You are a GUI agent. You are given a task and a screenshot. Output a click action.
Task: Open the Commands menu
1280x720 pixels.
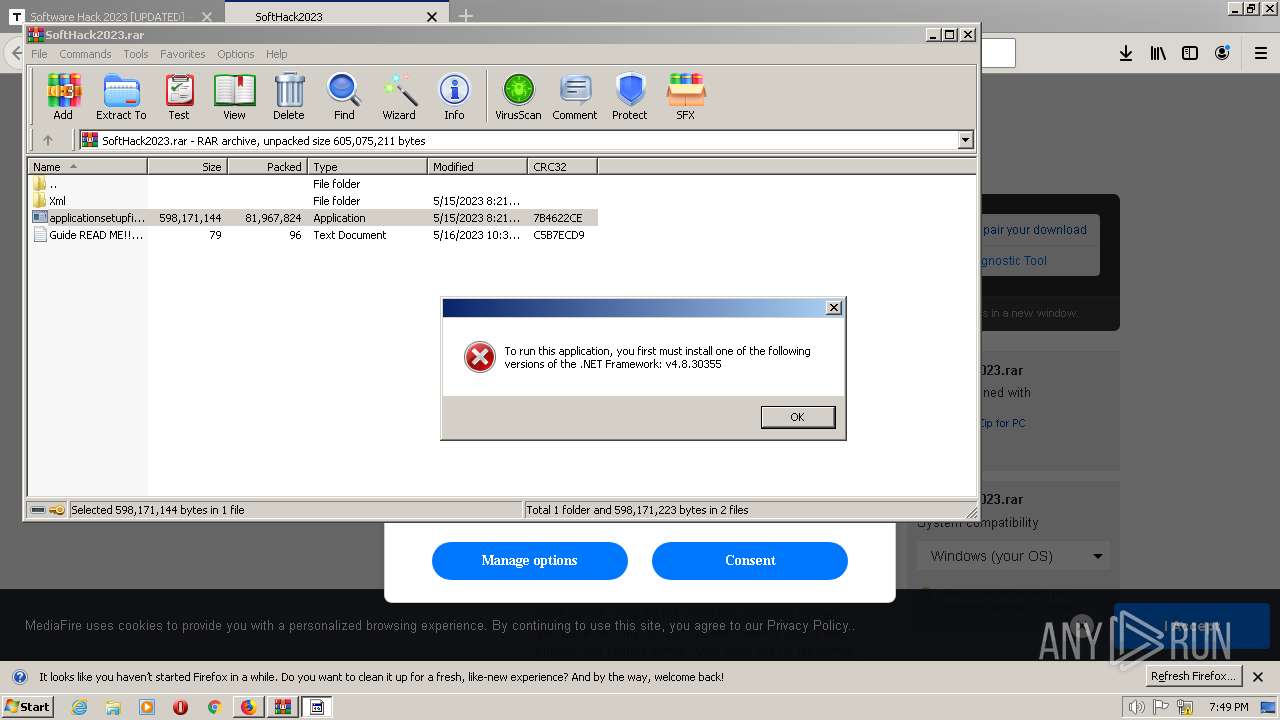pyautogui.click(x=85, y=54)
